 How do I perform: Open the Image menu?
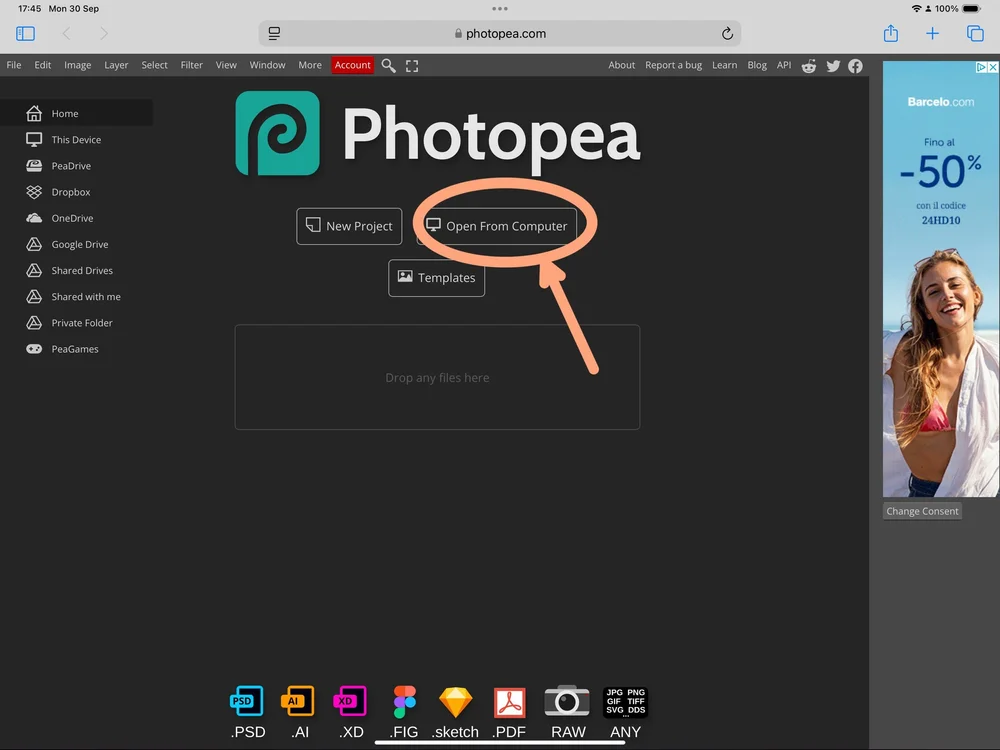click(x=77, y=65)
